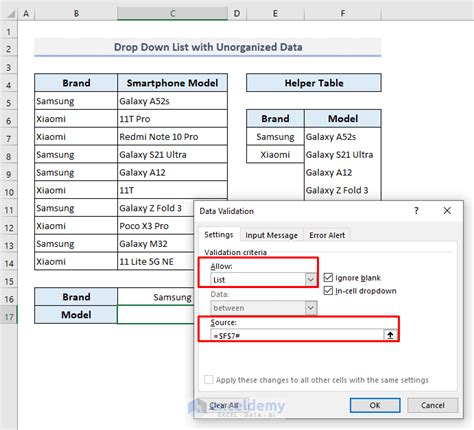Click the select-all corner triangle
Viewport: 474px width, 430px height.
[x=11, y=14]
